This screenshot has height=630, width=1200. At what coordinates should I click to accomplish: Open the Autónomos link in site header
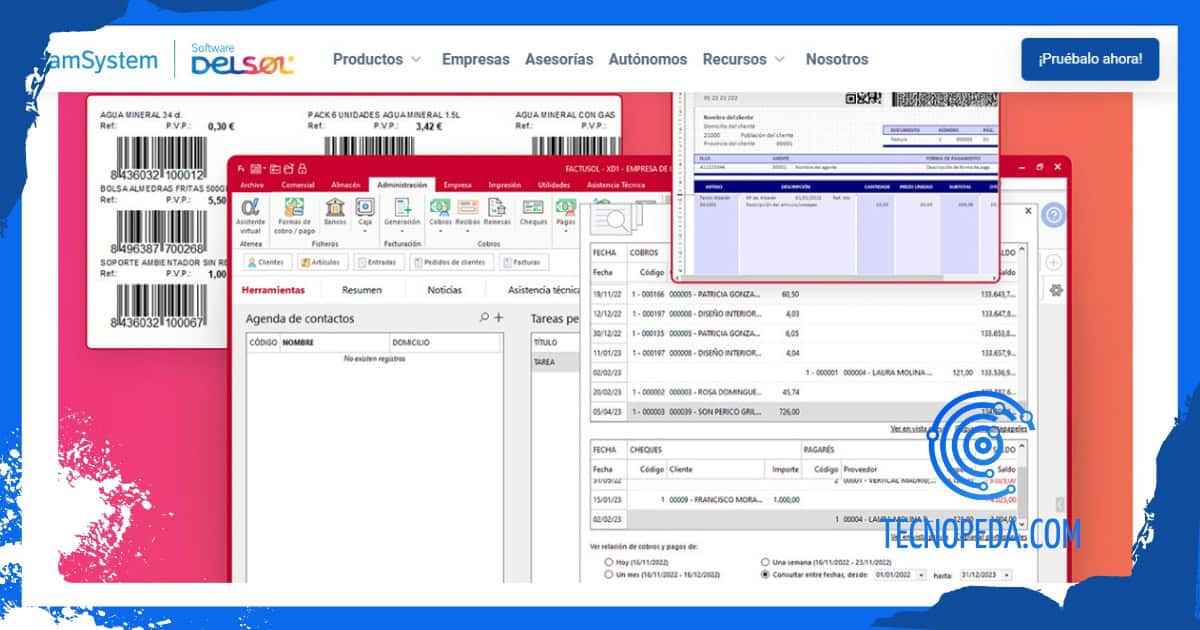tap(648, 59)
